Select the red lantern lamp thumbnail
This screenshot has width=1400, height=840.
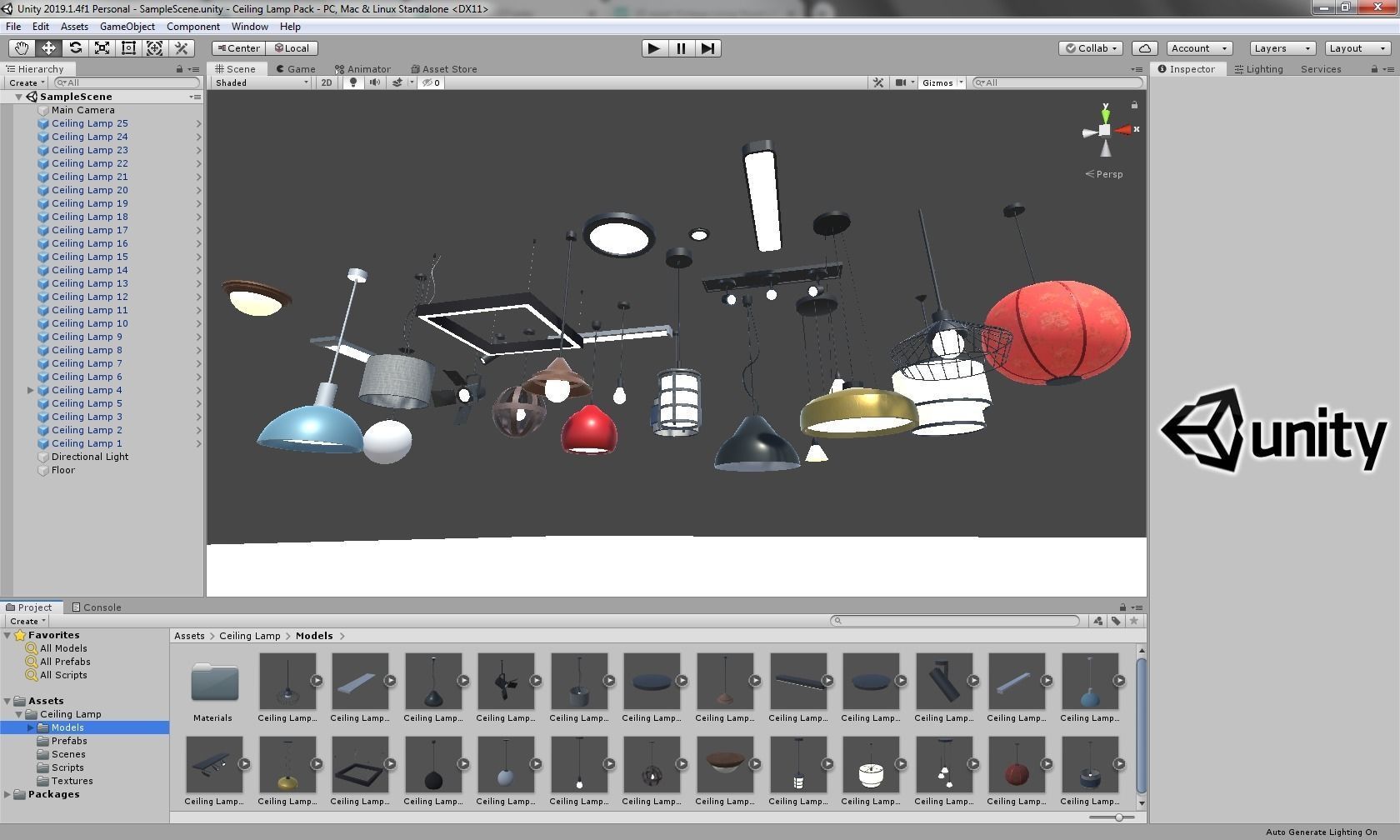(1017, 764)
